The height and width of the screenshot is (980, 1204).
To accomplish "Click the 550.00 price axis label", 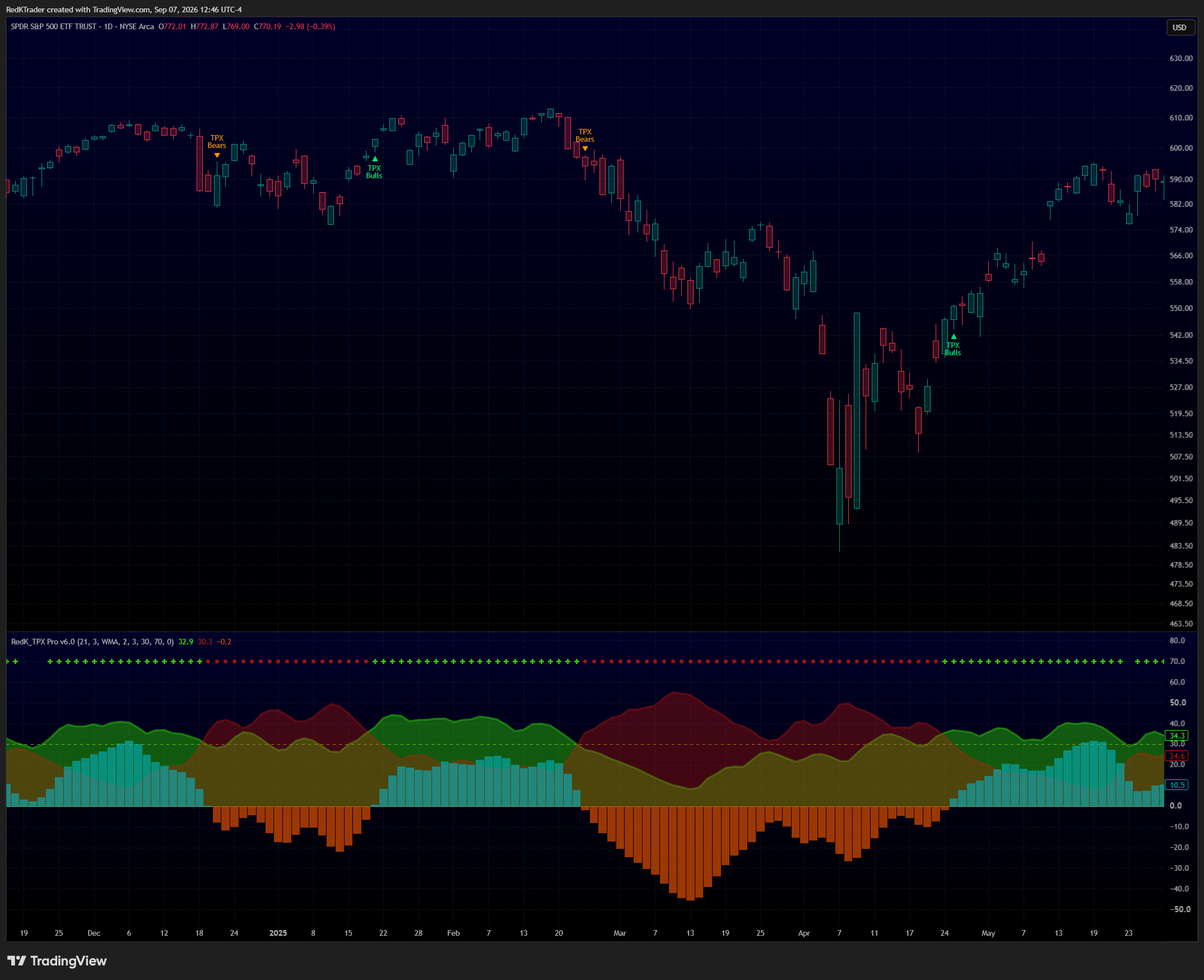I will pyautogui.click(x=1181, y=308).
